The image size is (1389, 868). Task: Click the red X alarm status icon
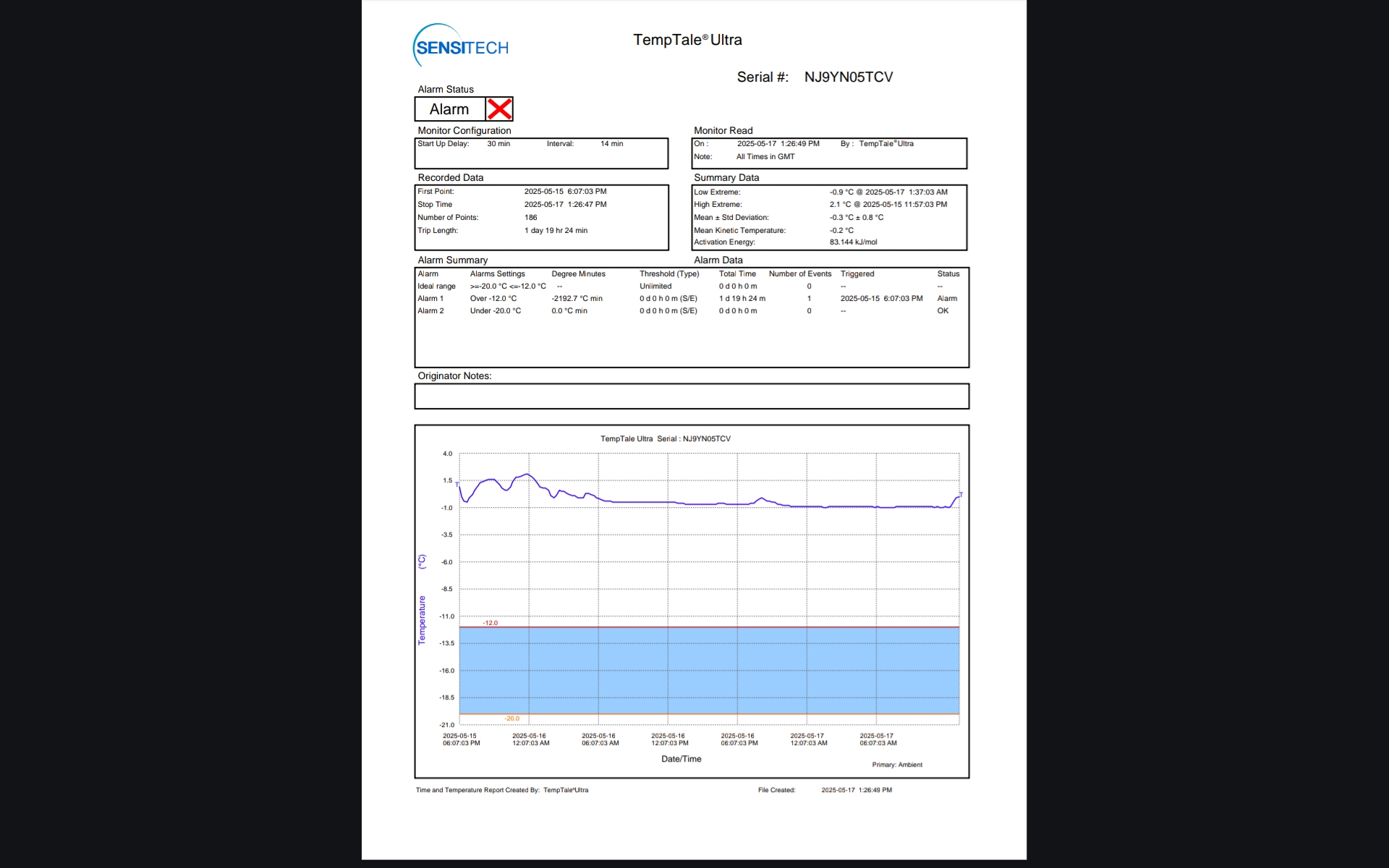499,109
